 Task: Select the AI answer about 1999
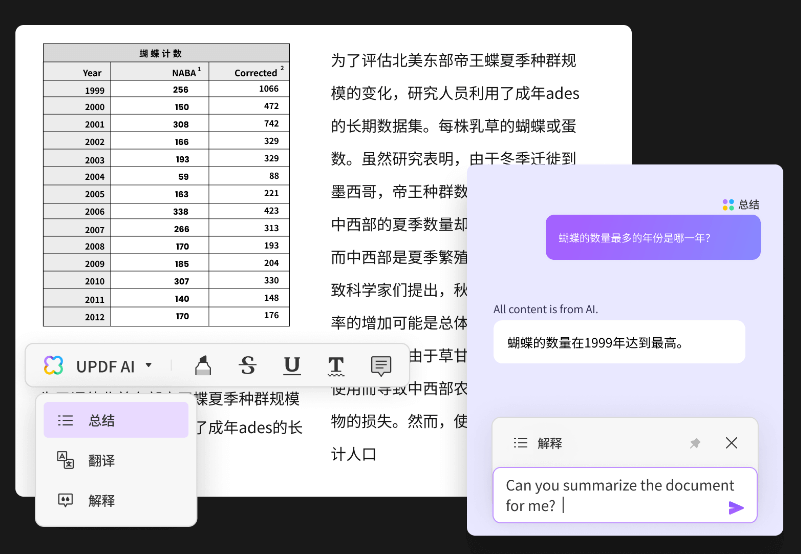619,342
